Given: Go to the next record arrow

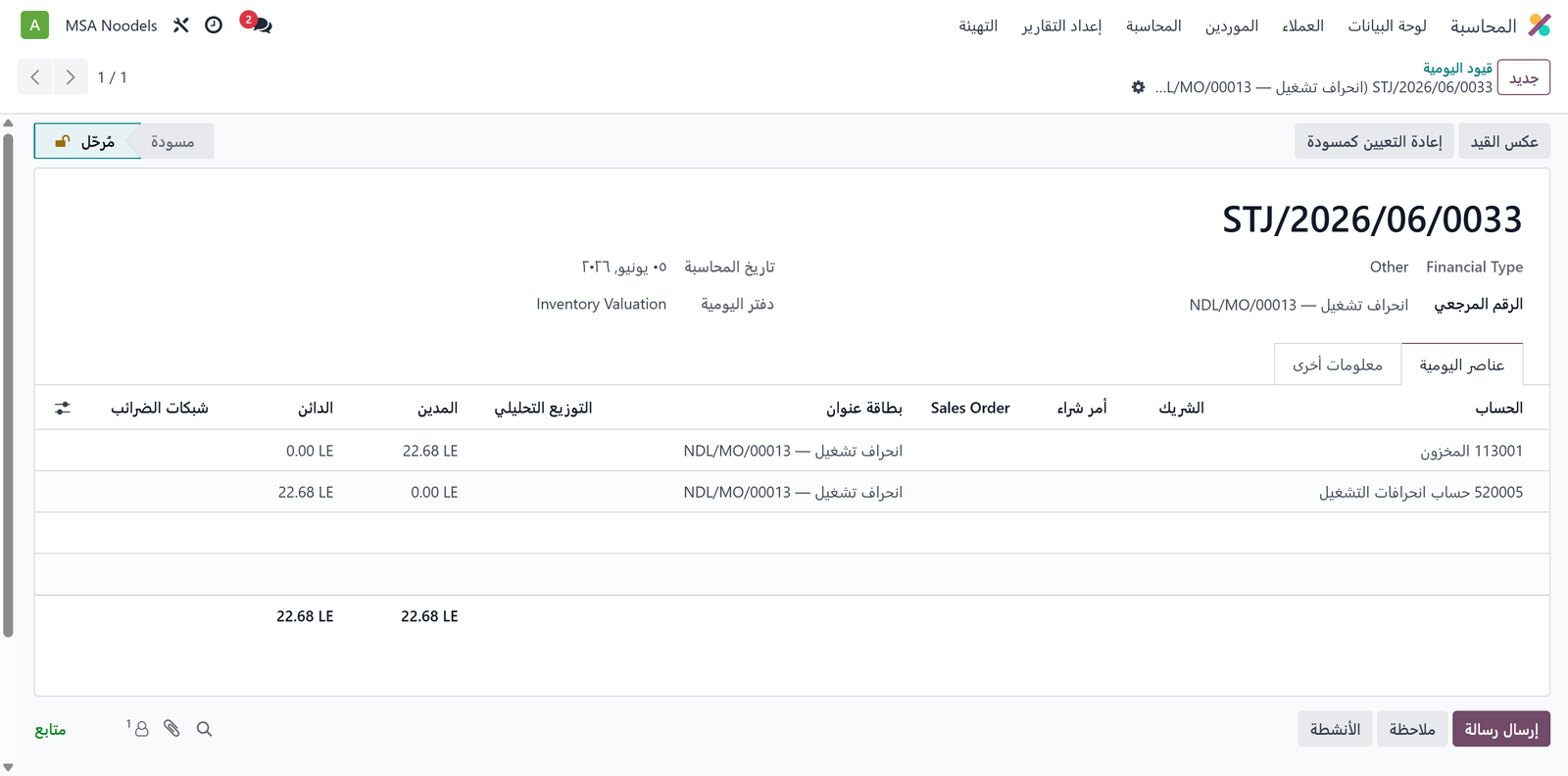Looking at the screenshot, I should click(70, 77).
